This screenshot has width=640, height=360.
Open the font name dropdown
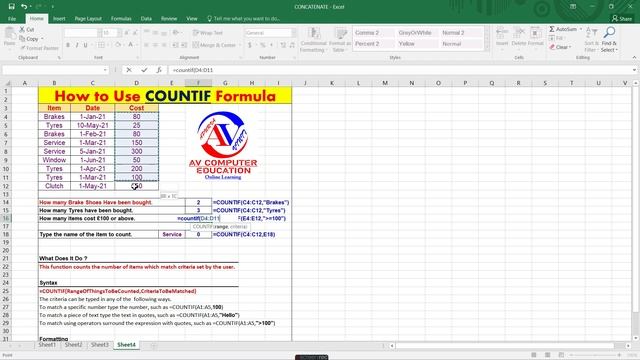99,33
